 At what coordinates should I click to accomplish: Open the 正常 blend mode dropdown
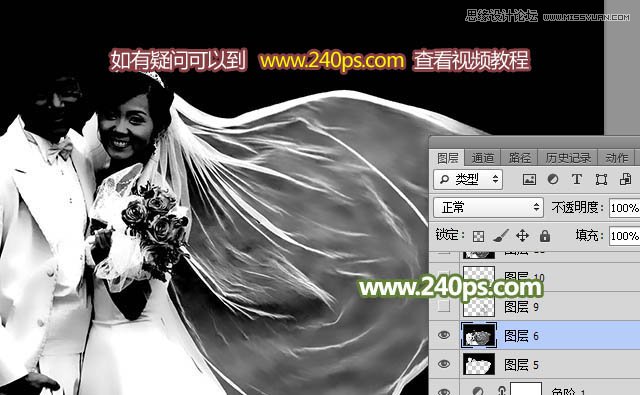tap(488, 207)
